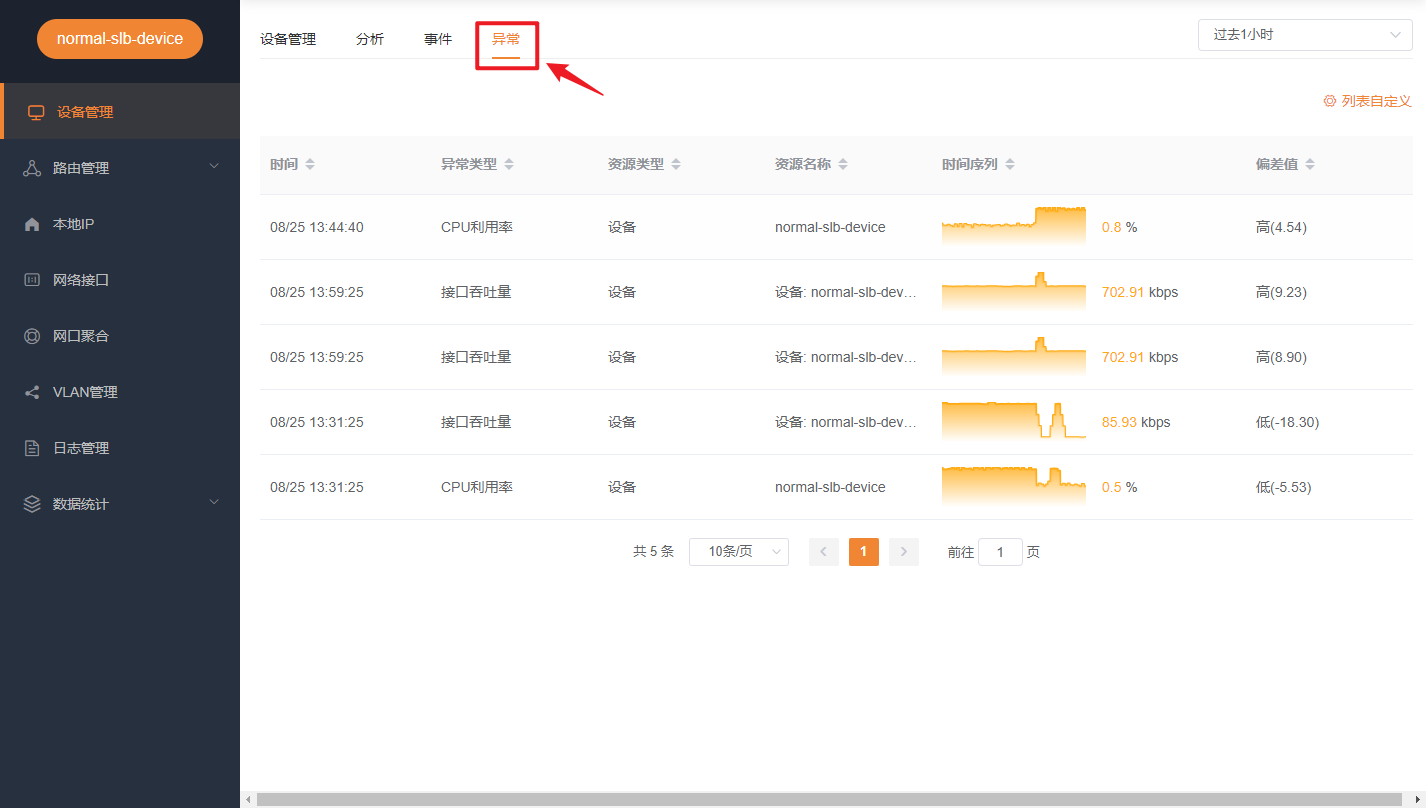Viewport: 1426px width, 808px height.
Task: Switch to the 事件 tab
Action: coord(437,39)
